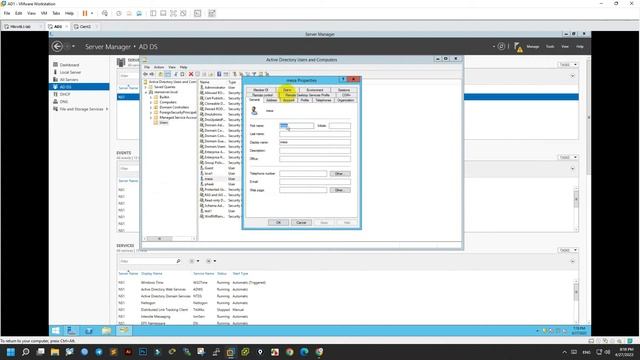The image size is (640, 360).
Task: Open the Events TASKS dropdown
Action: pos(568,158)
